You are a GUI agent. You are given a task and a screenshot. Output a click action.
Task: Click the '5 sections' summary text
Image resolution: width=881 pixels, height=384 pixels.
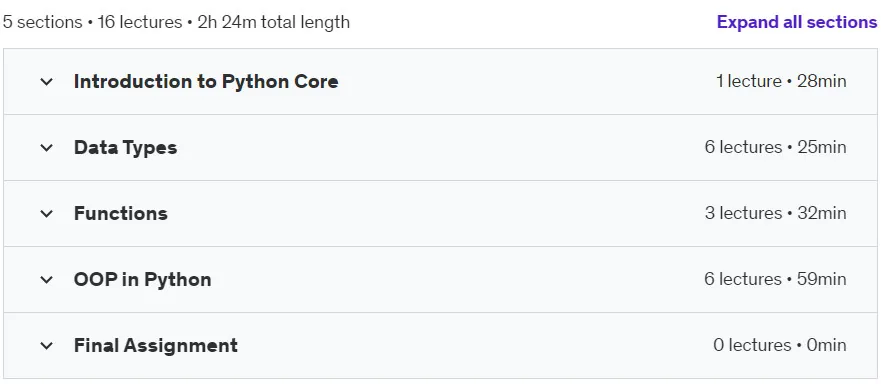[x=43, y=22]
